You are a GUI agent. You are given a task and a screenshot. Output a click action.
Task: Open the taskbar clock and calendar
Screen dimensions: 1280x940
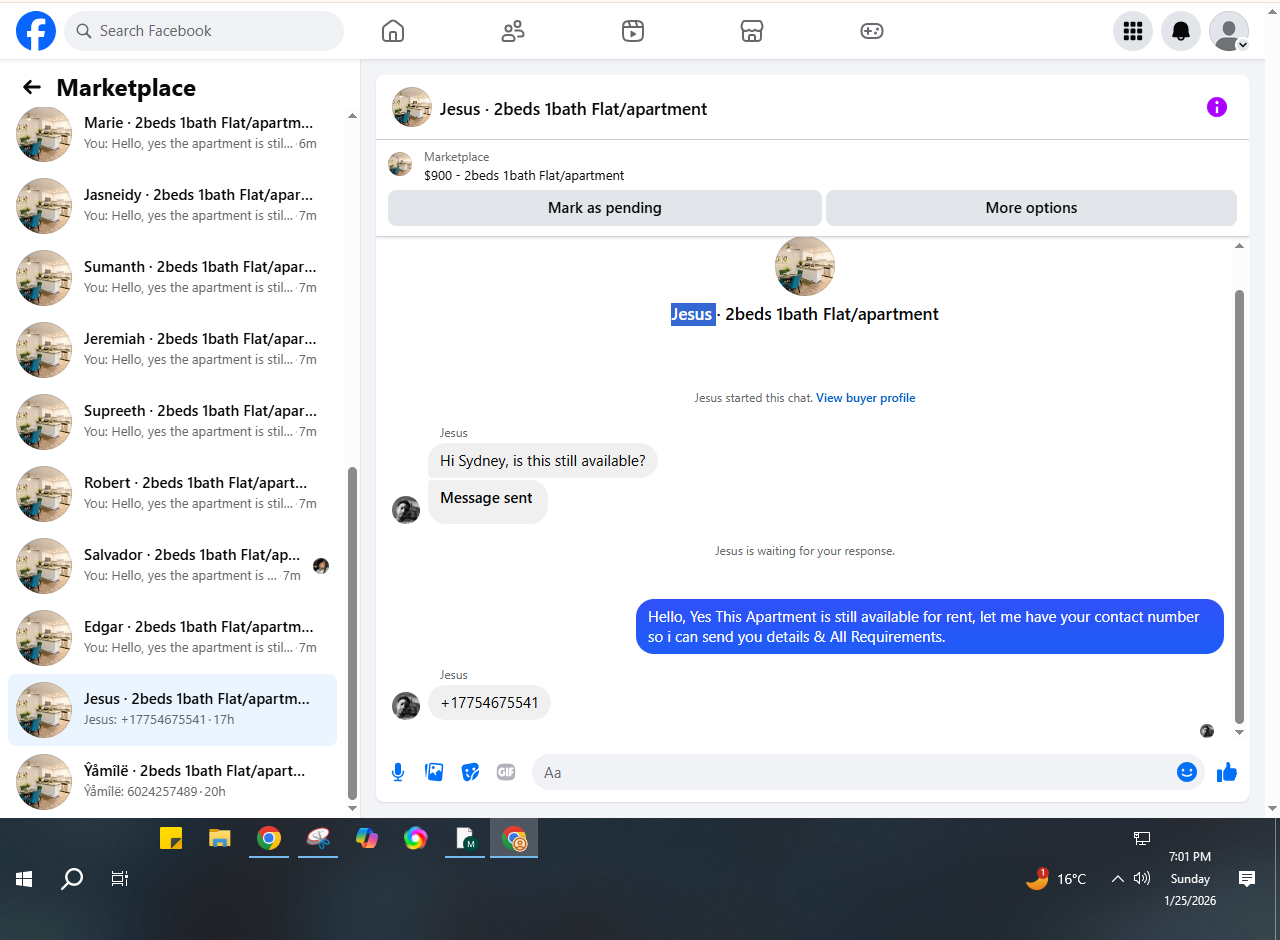1189,879
